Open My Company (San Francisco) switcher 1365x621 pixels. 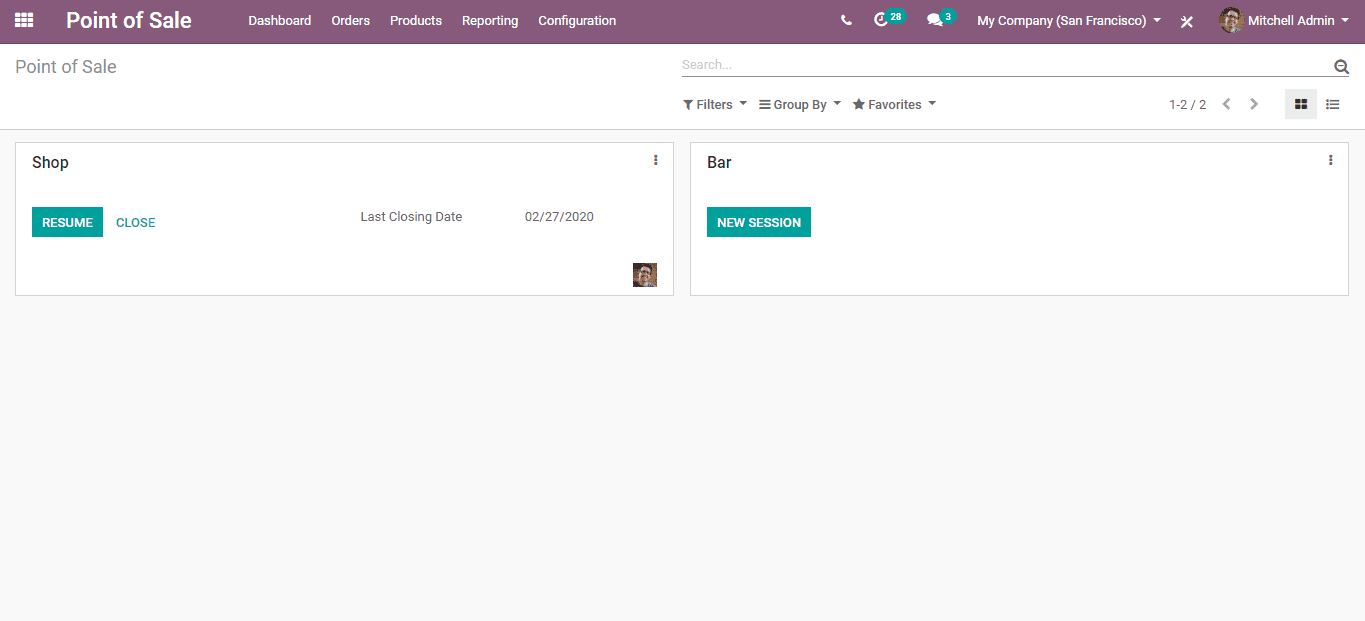[1069, 20]
